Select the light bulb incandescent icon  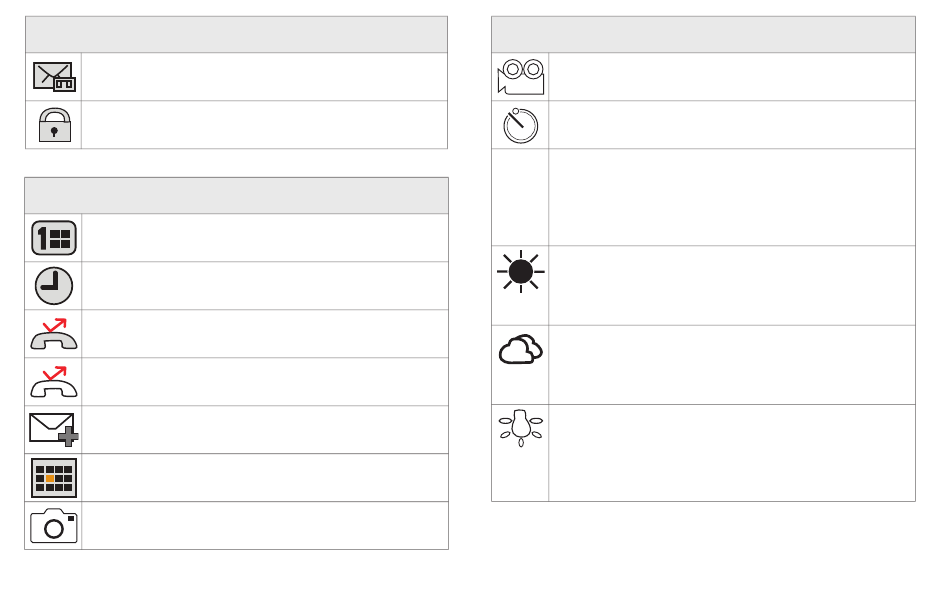point(520,428)
